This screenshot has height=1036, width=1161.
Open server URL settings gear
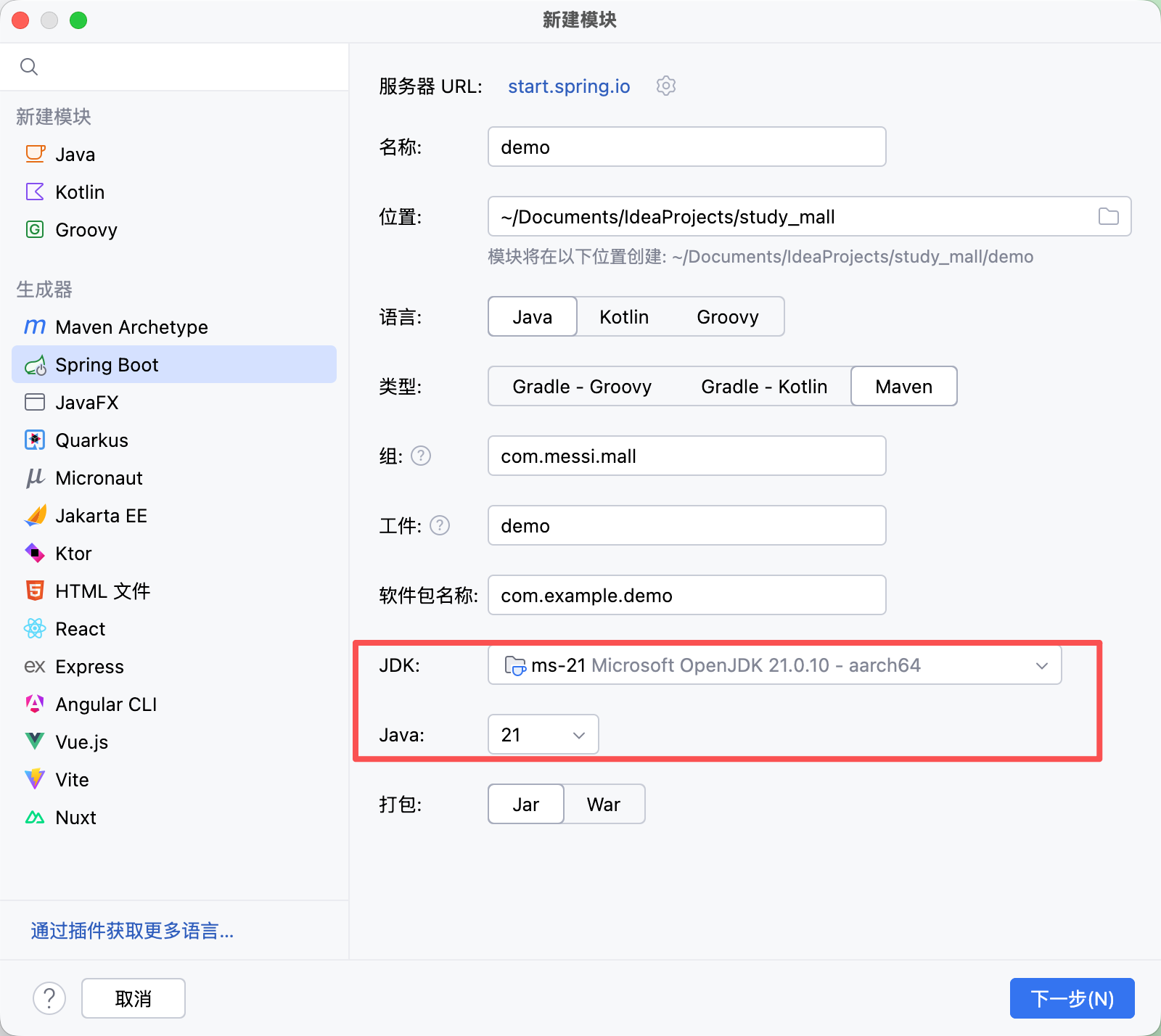coord(666,86)
